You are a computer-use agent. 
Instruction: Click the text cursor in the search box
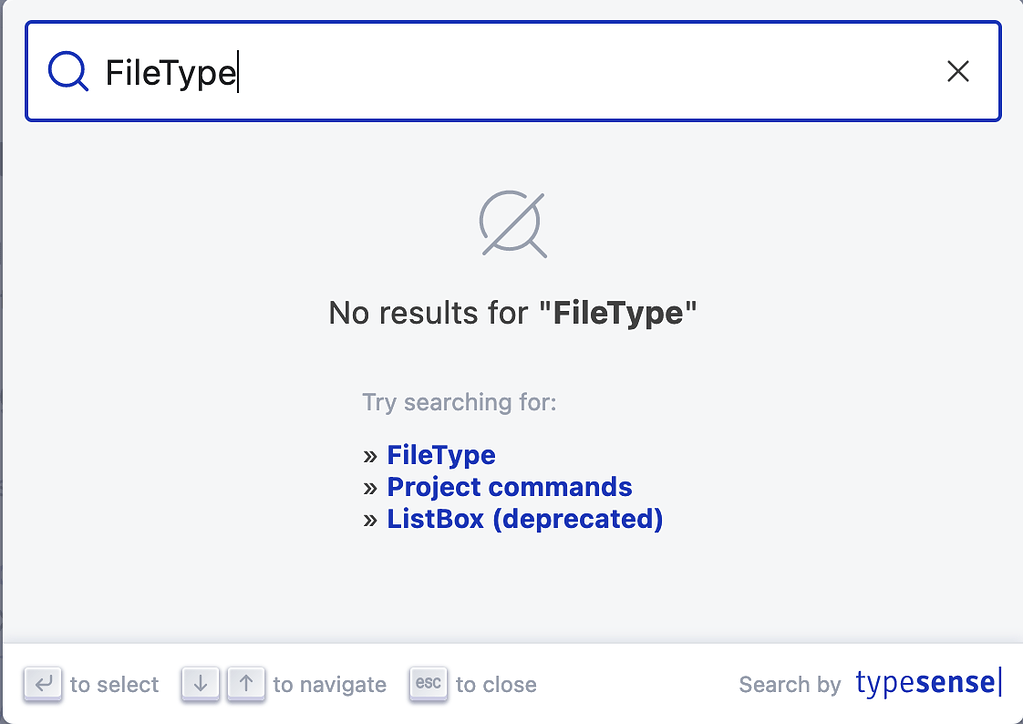[237, 71]
